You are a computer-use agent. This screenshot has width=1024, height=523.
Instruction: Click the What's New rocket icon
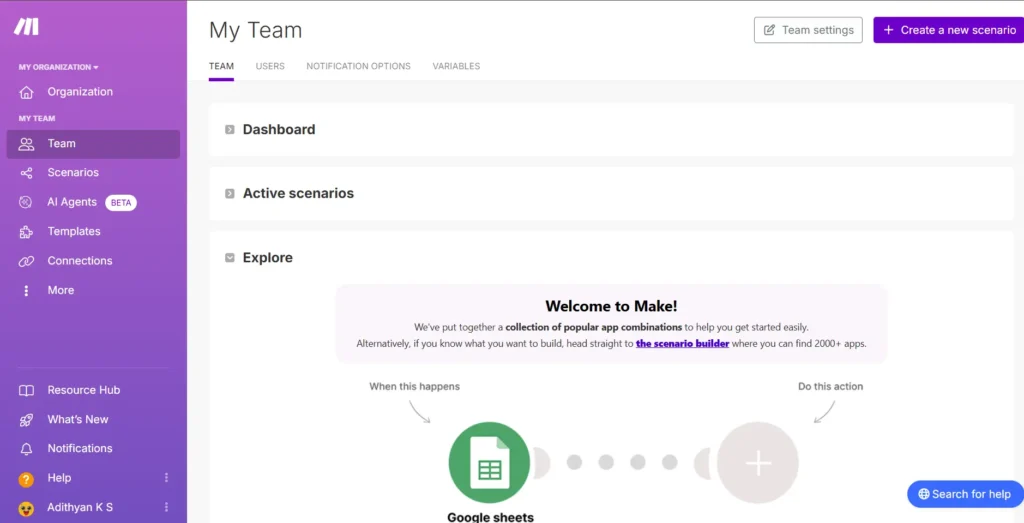coord(26,420)
